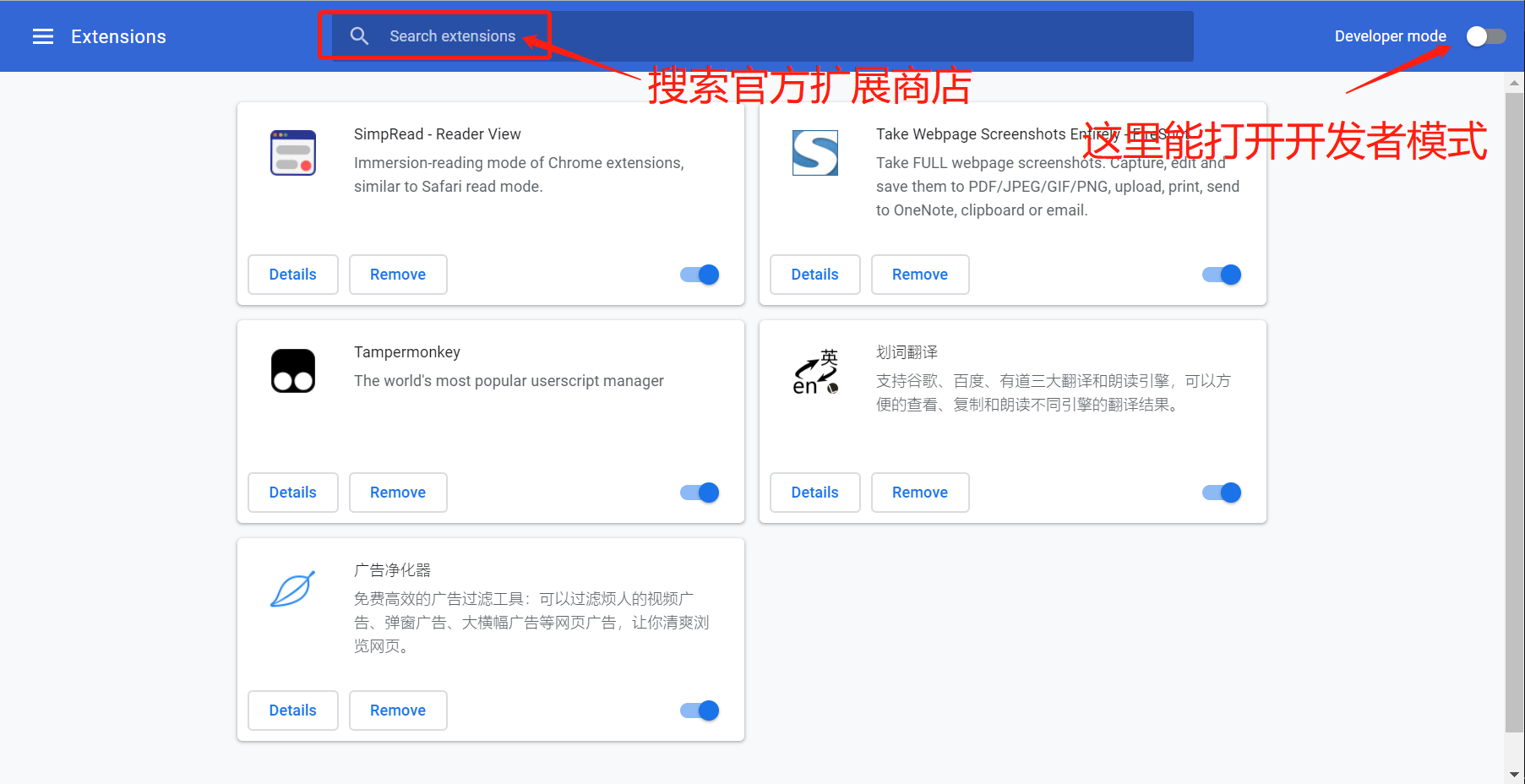Open Details for 广告净化器
Viewport: 1525px width, 784px height.
click(x=293, y=710)
